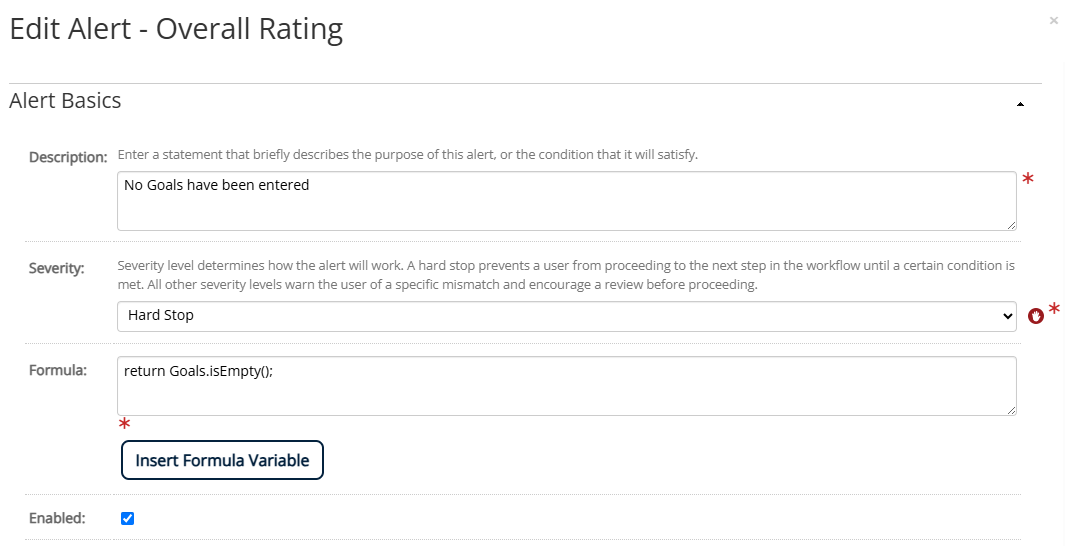The width and height of the screenshot is (1065, 546).
Task: Open the Severity dropdown showing Hard Stop
Action: click(x=566, y=316)
